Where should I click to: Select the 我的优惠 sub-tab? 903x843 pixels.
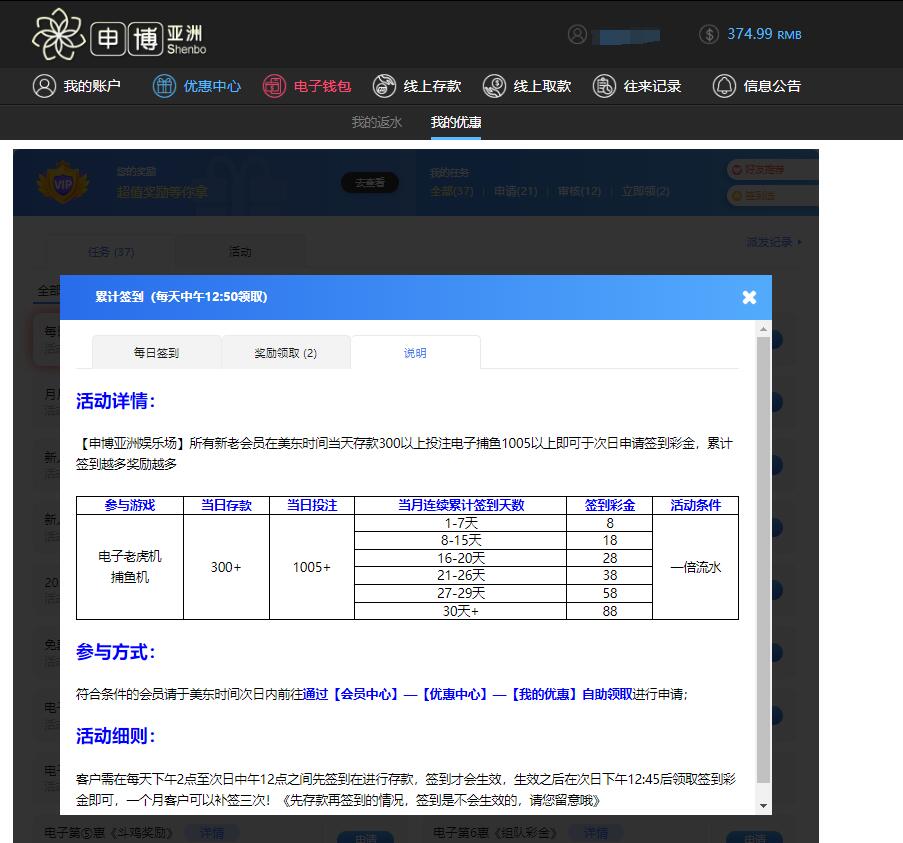pos(456,122)
